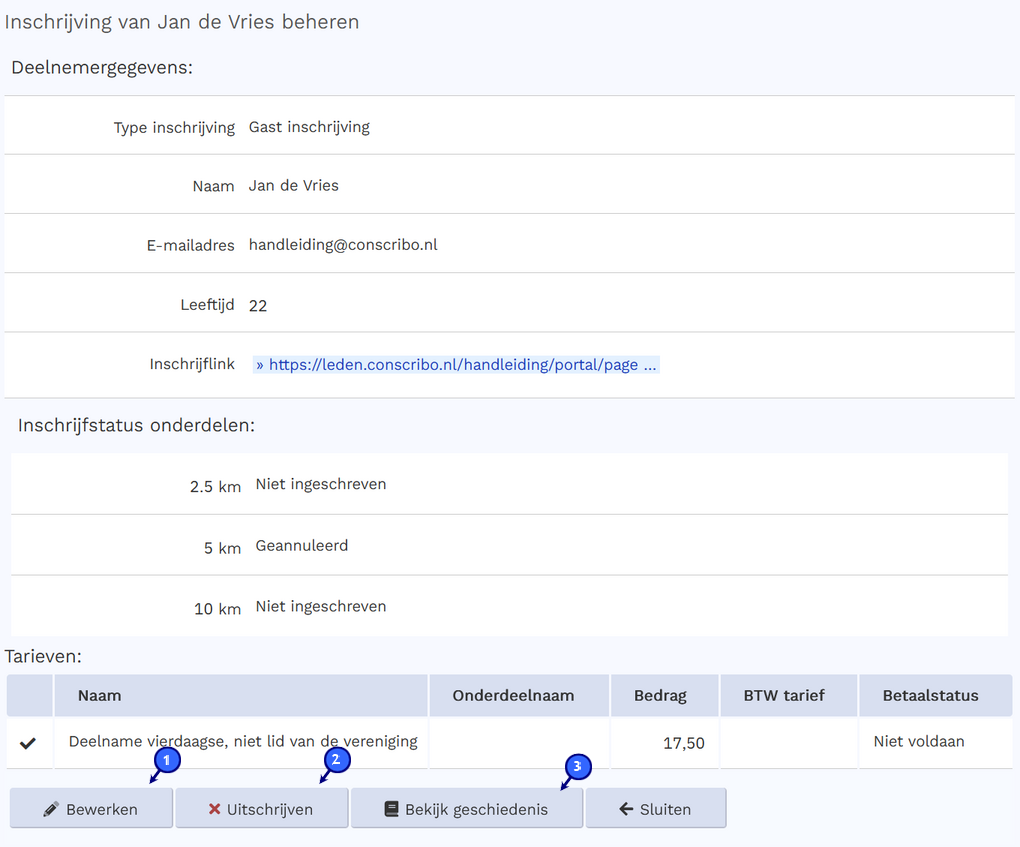The image size is (1020, 847).
Task: Sort by the Naam column header
Action: 100,695
